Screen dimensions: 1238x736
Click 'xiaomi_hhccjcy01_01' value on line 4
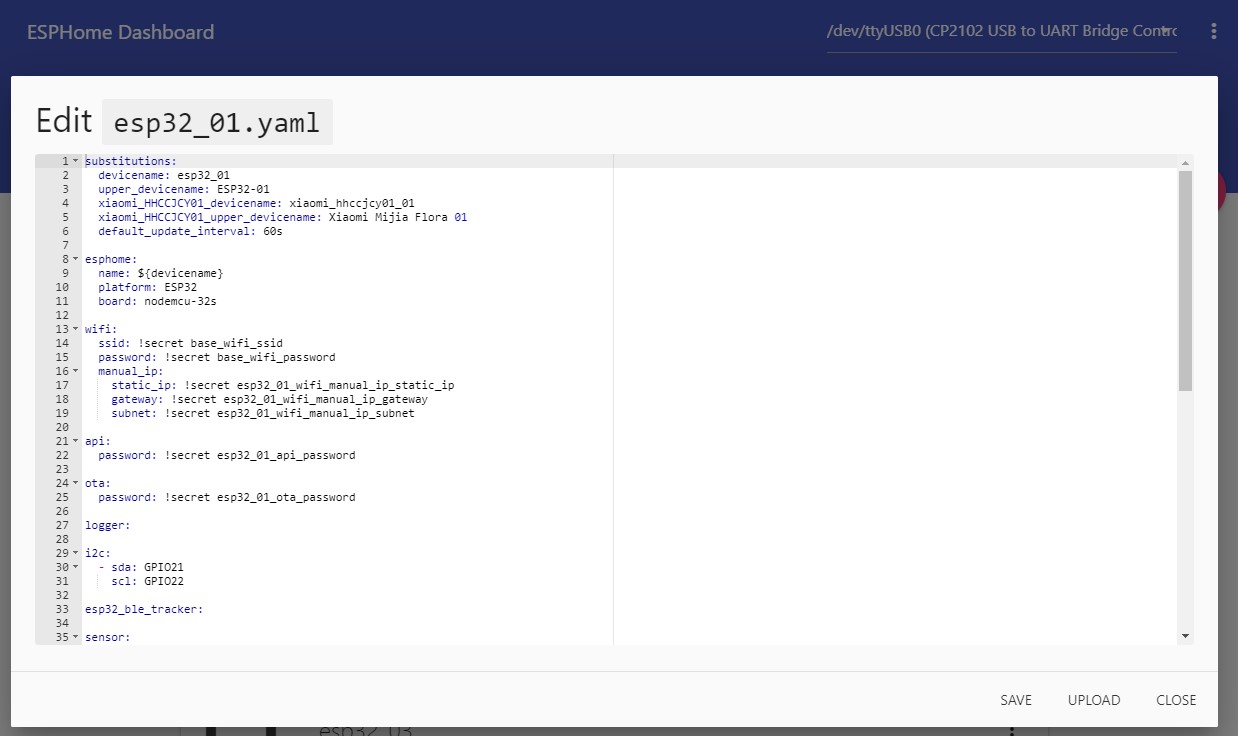tap(351, 203)
